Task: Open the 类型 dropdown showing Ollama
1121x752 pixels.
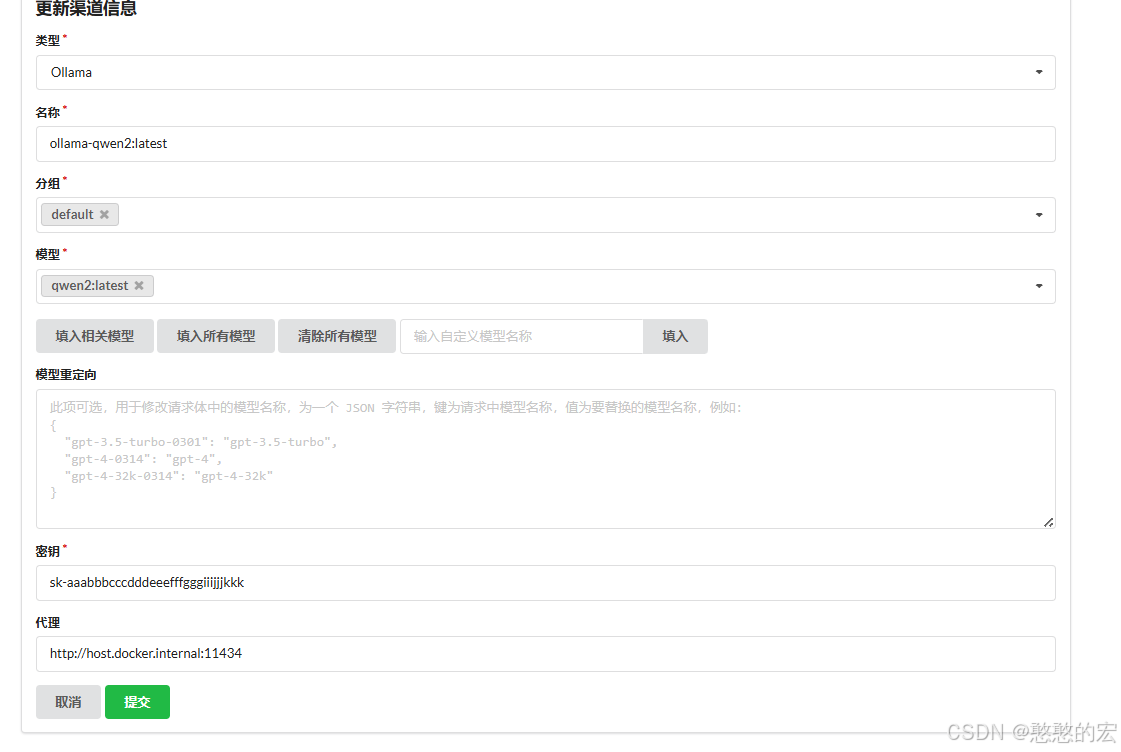Action: pyautogui.click(x=545, y=72)
